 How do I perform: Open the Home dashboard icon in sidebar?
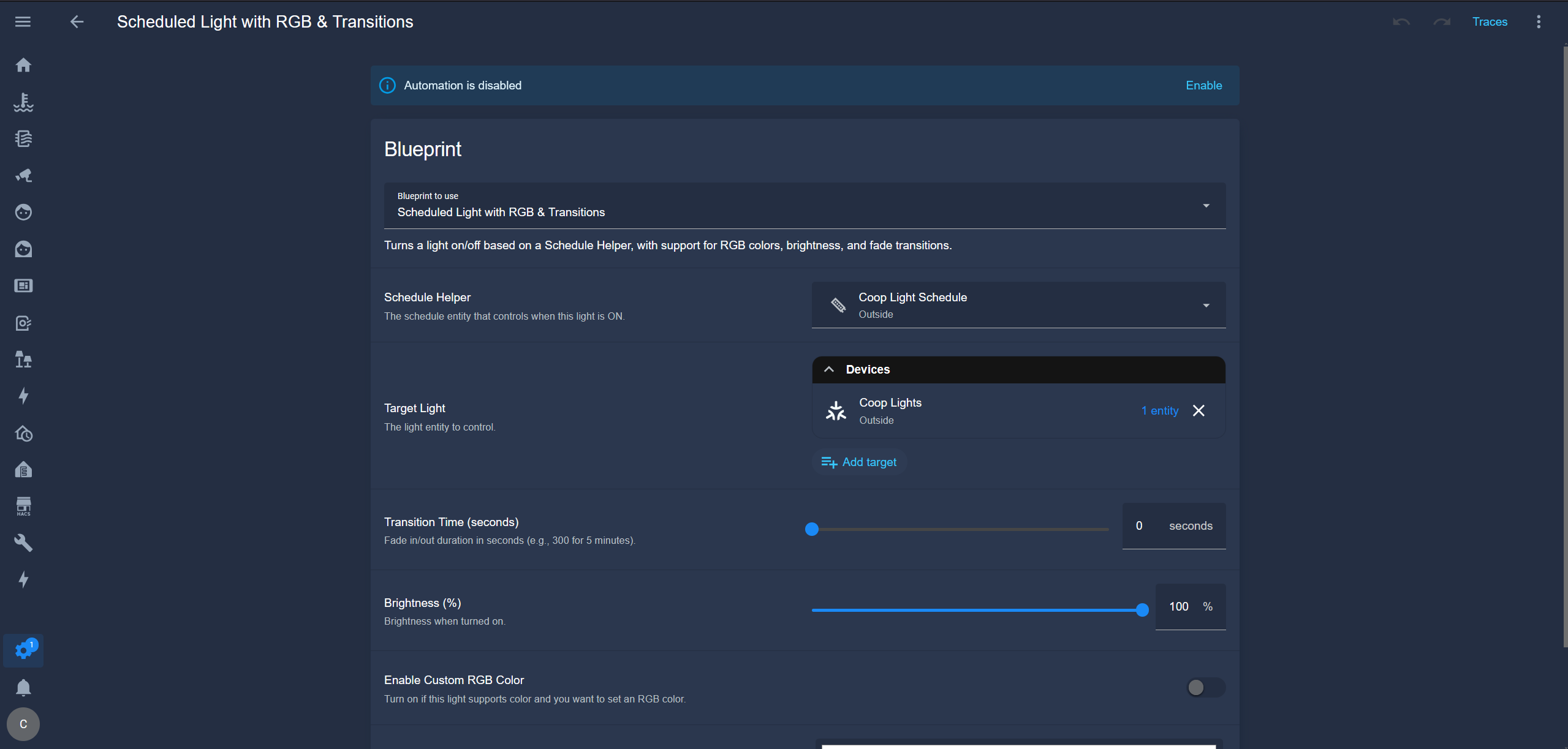pyautogui.click(x=23, y=65)
